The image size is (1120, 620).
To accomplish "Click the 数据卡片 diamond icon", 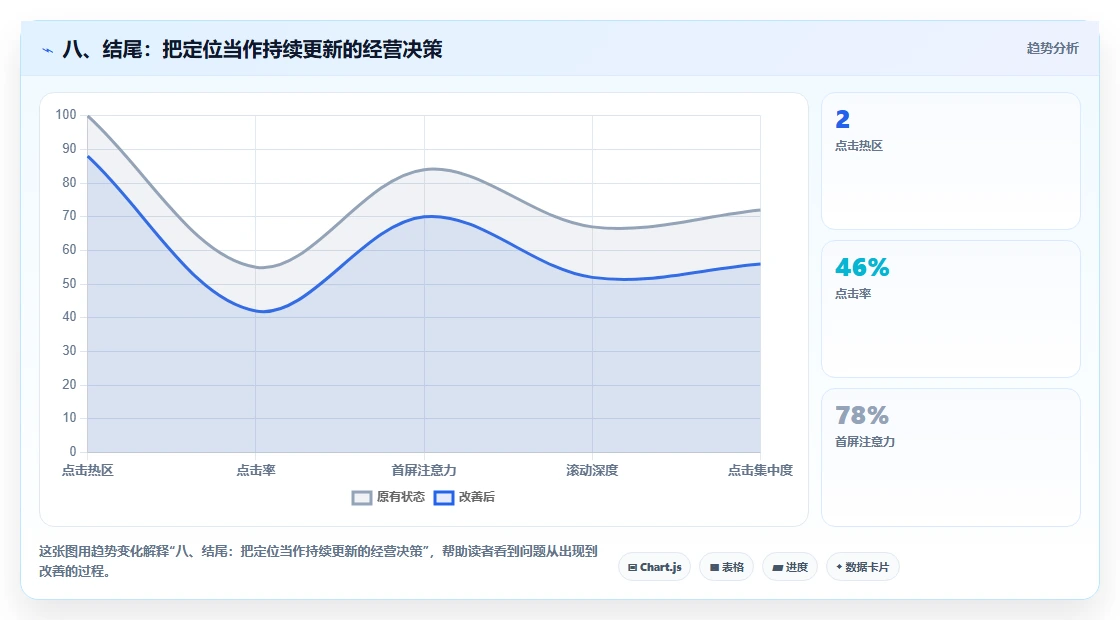I will click(839, 567).
